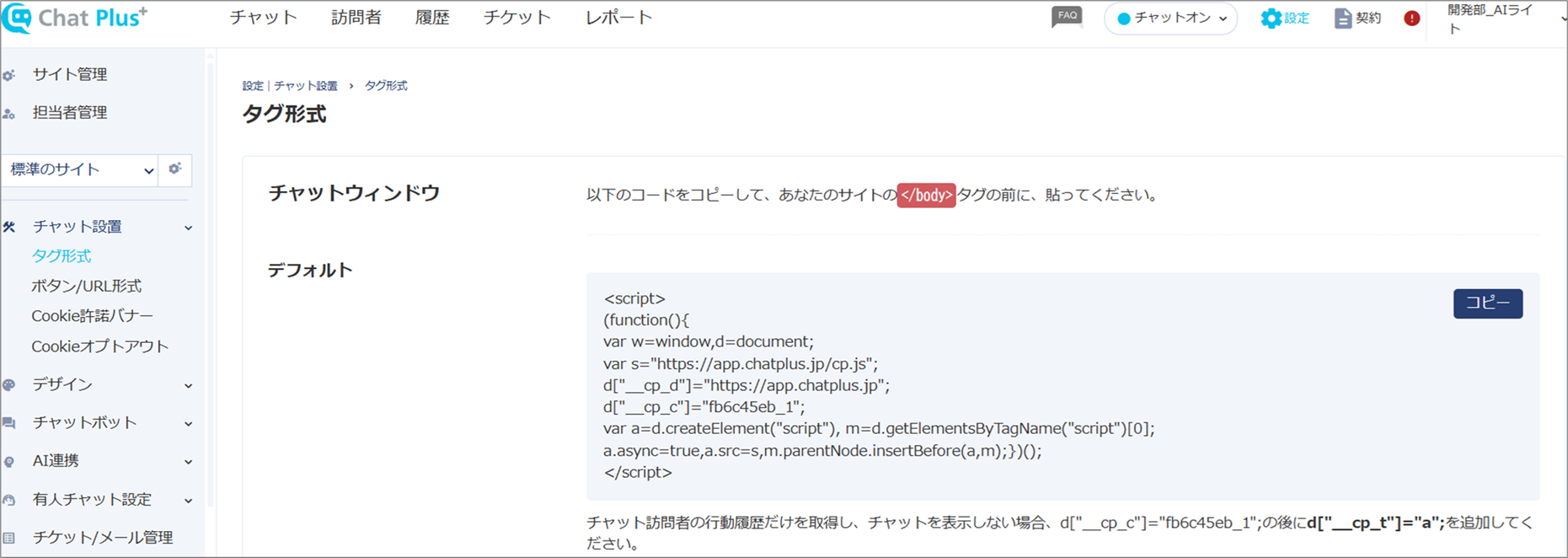Image resolution: width=1568 pixels, height=558 pixels.
Task: Open the チャット top menu
Action: [264, 18]
